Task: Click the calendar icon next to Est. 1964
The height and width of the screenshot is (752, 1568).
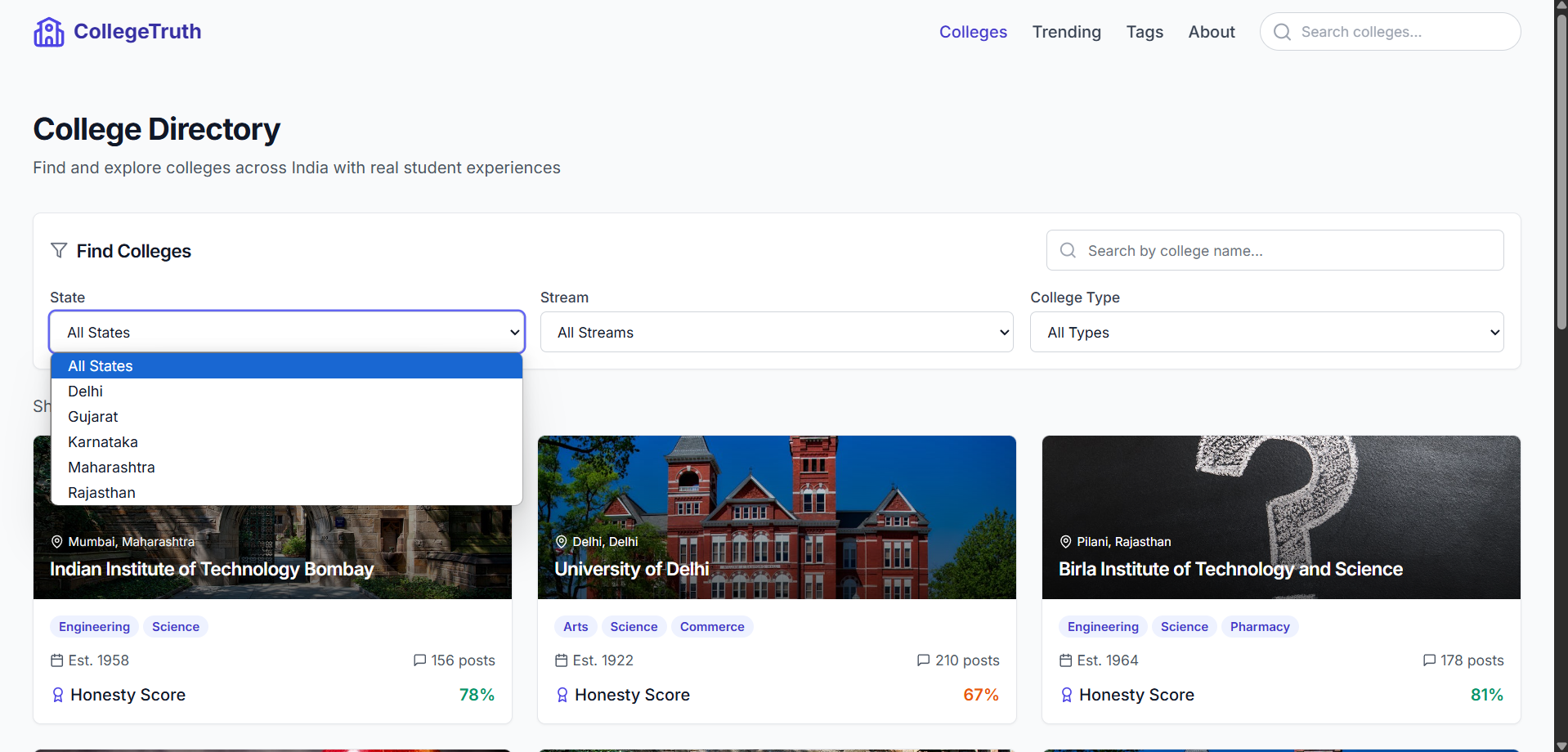Action: click(x=1066, y=660)
